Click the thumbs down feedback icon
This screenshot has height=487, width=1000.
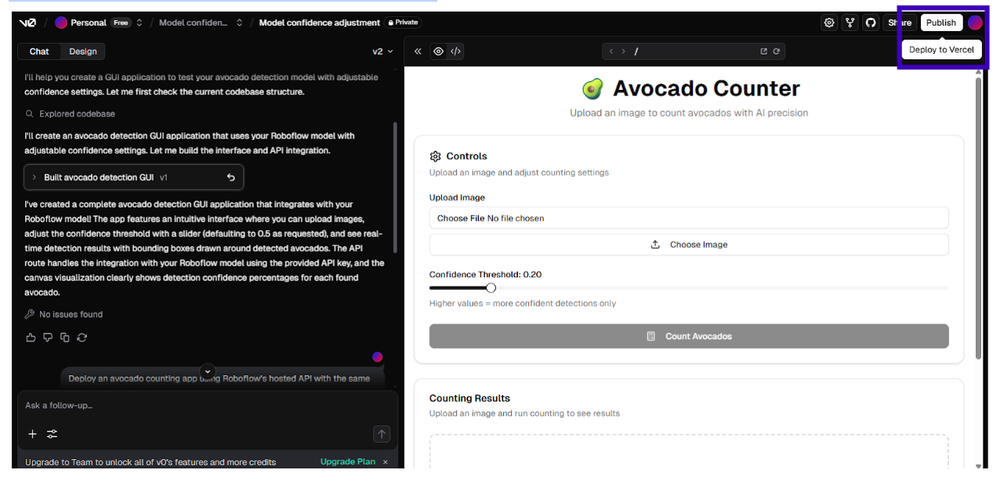click(48, 338)
